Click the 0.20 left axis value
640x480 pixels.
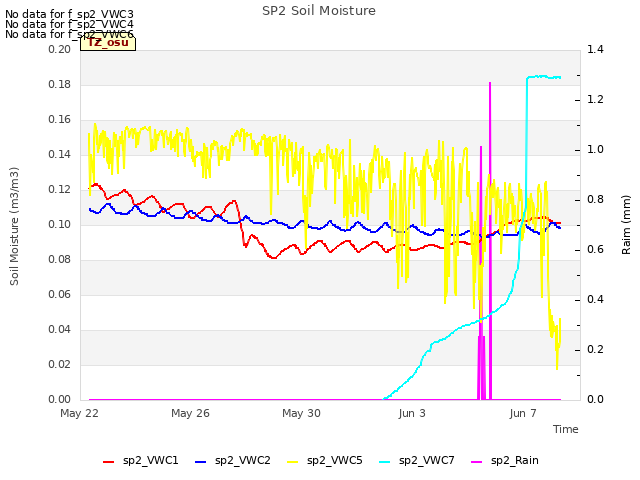pos(60,49)
